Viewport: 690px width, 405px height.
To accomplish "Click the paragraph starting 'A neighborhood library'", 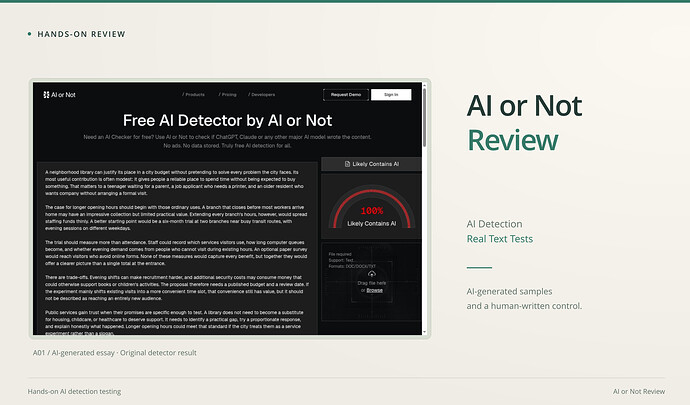I will tap(175, 183).
